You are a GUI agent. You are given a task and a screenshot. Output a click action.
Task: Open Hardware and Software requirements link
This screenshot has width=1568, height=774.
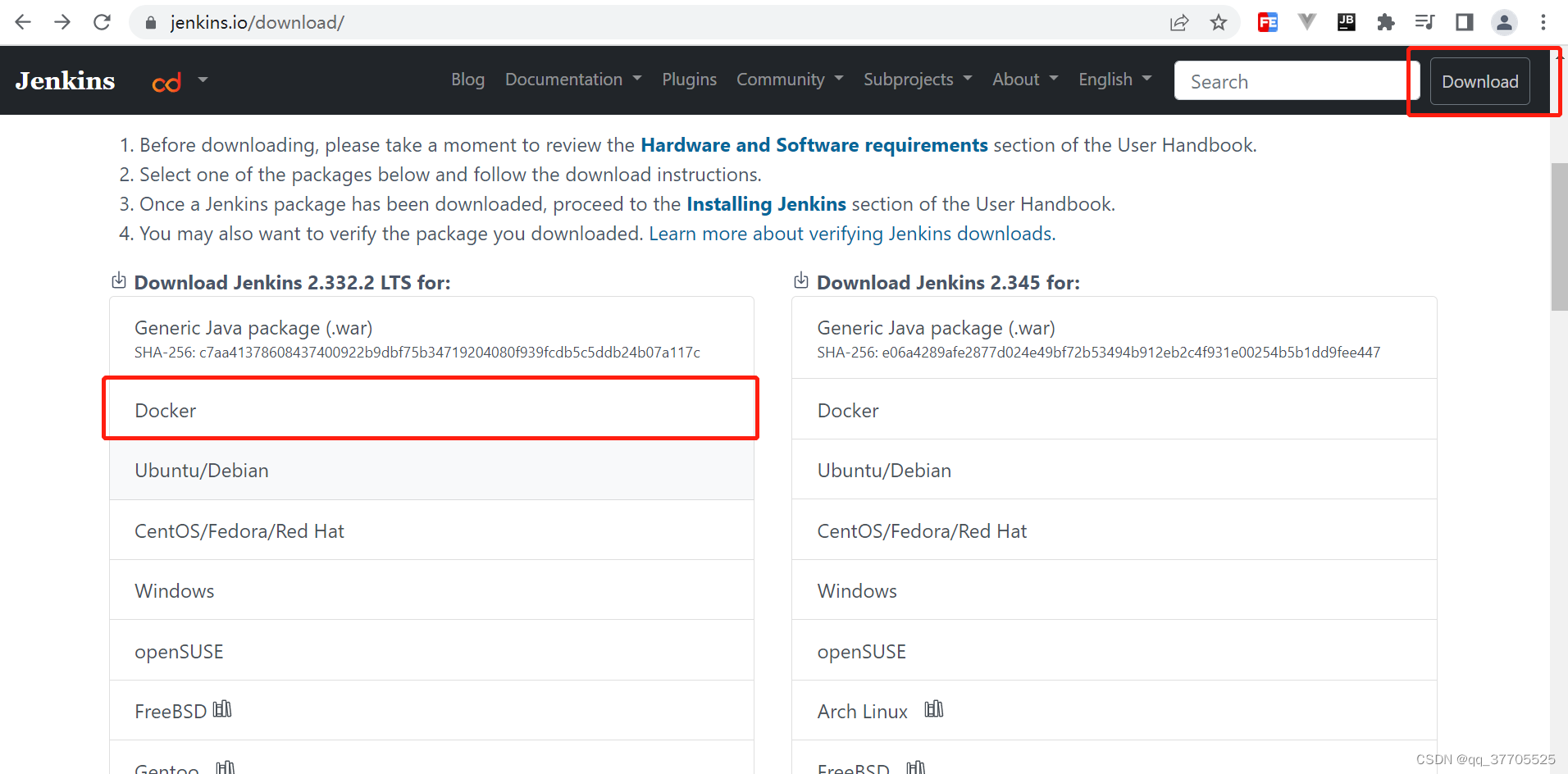(x=814, y=145)
